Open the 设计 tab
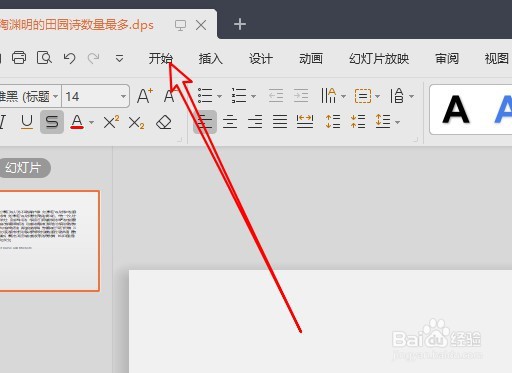This screenshot has width=512, height=373. click(261, 59)
